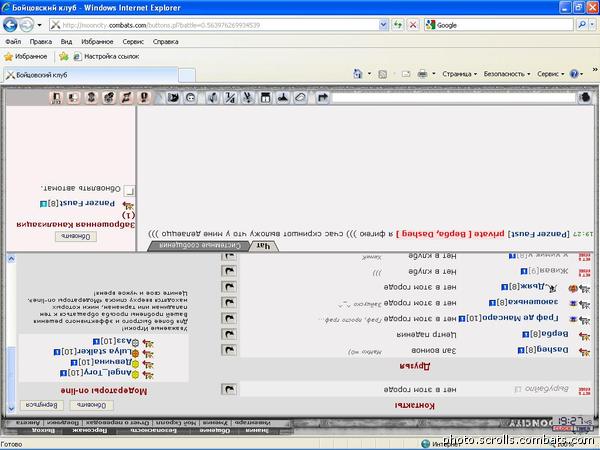
Task: Toggle the Обновлять автомат. checkbox
Action: tap(130, 190)
